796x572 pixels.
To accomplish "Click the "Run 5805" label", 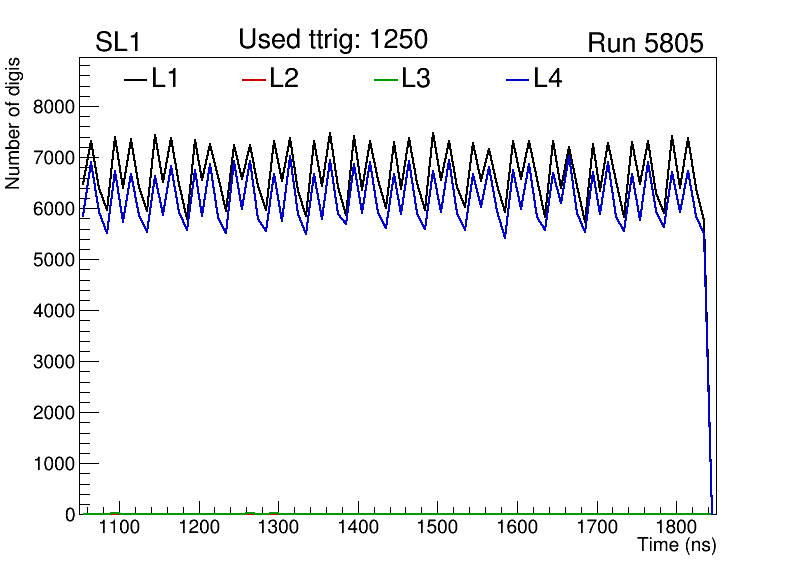I will 645,43.
